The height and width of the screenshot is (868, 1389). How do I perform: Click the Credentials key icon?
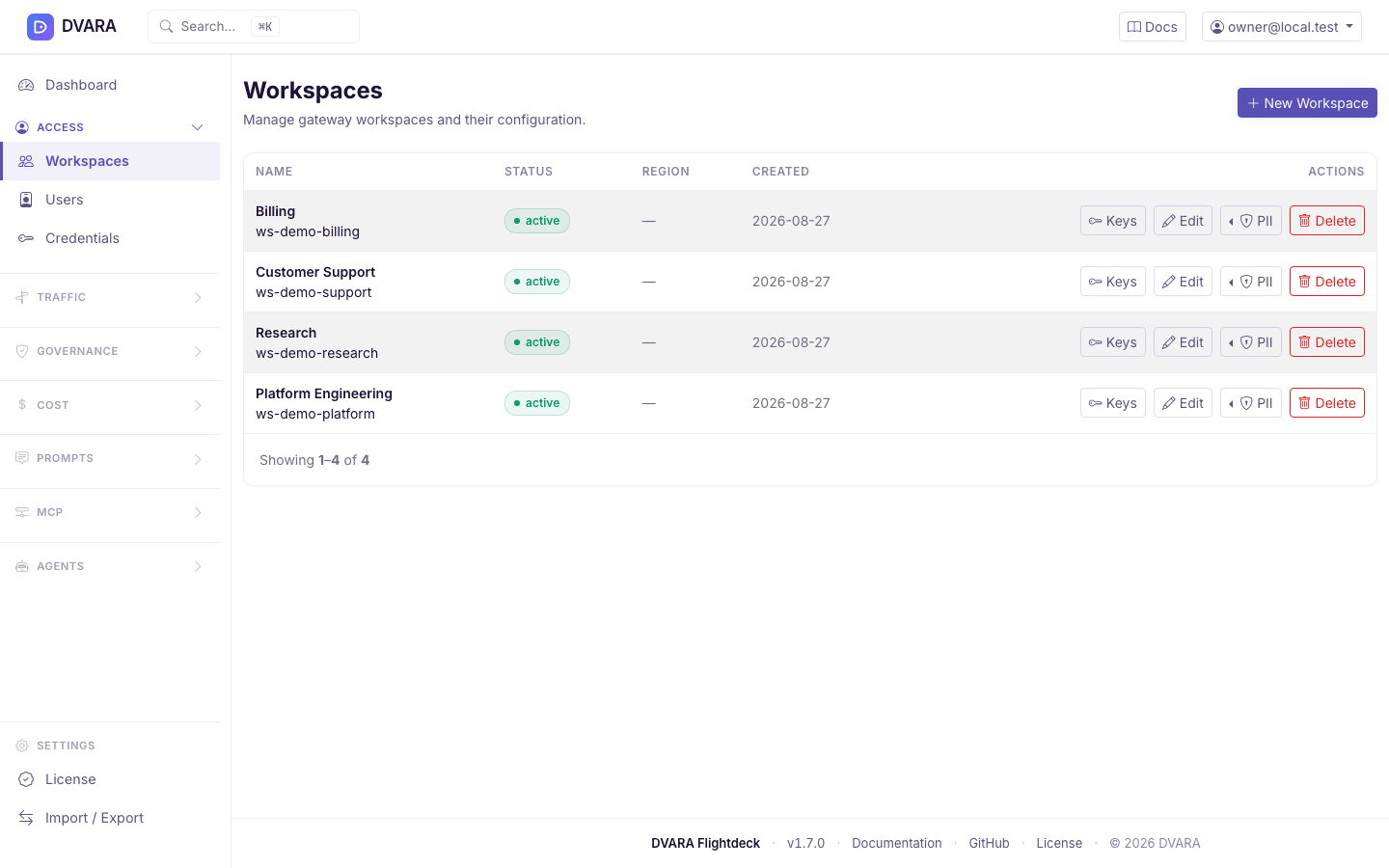(26, 238)
